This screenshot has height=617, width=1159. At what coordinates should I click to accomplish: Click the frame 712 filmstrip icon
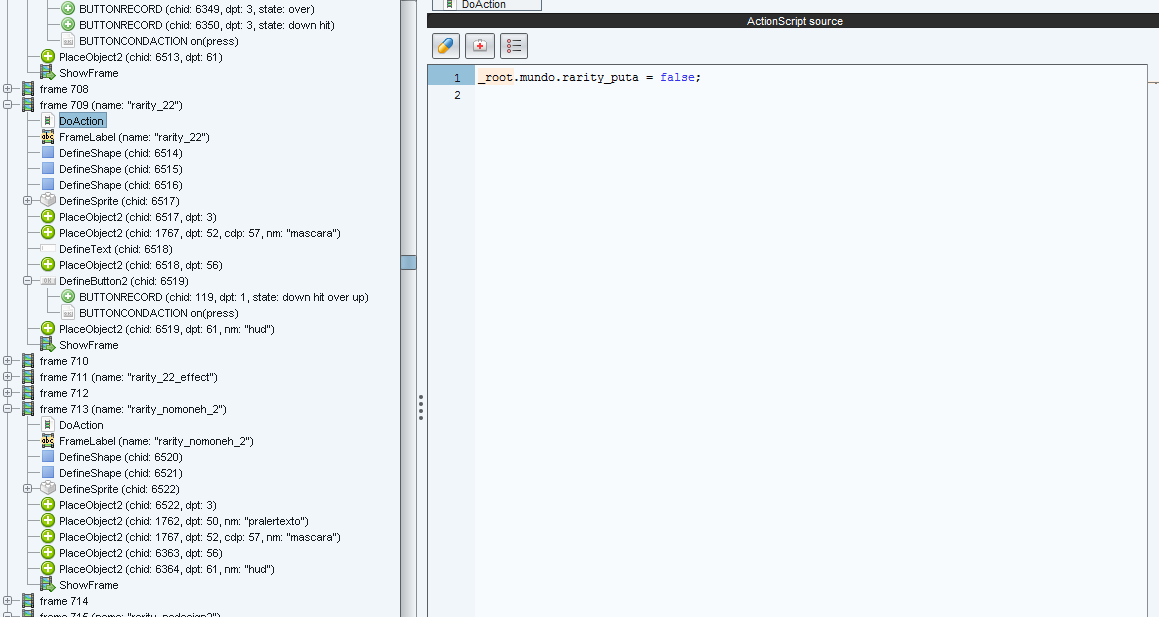[28, 392]
